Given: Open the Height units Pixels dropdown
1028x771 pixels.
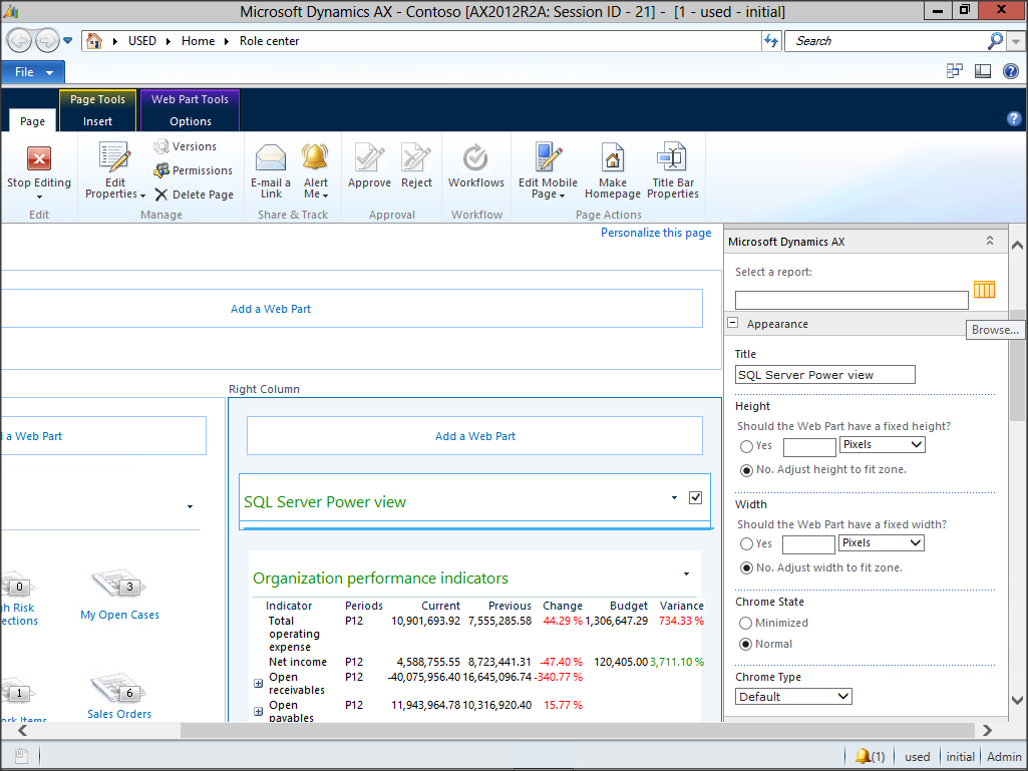Looking at the screenshot, I should coord(882,445).
